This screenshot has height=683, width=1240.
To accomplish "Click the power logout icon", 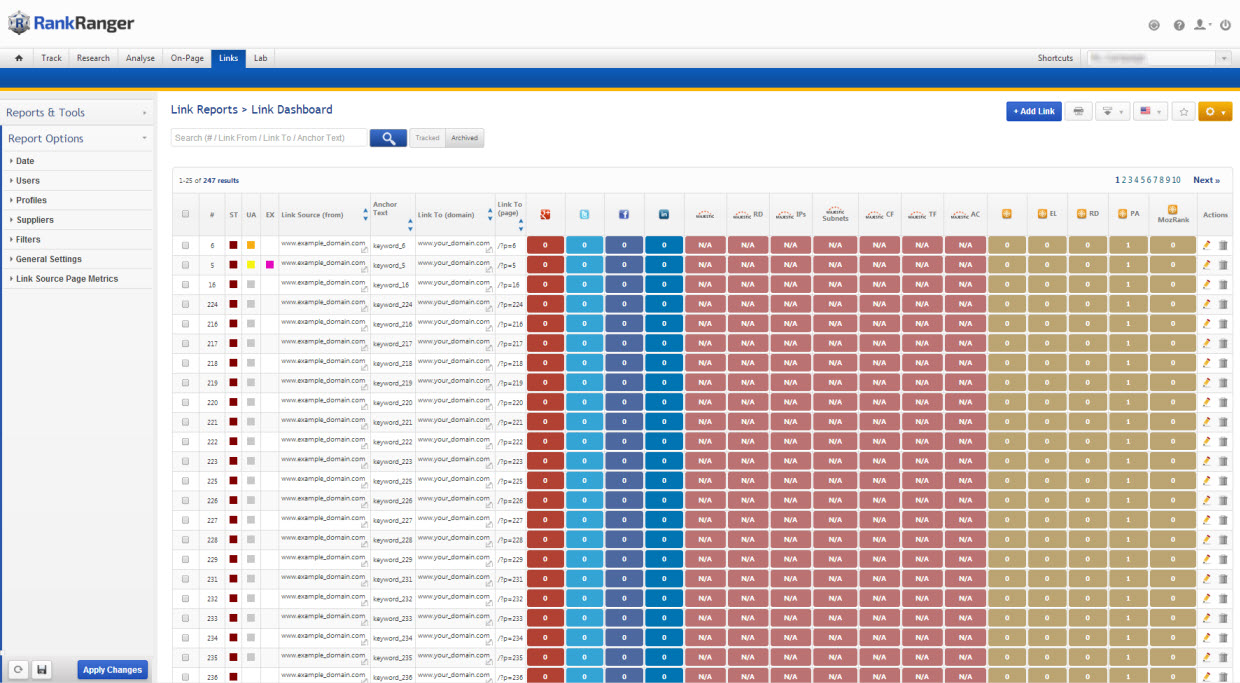I will tap(1226, 25).
